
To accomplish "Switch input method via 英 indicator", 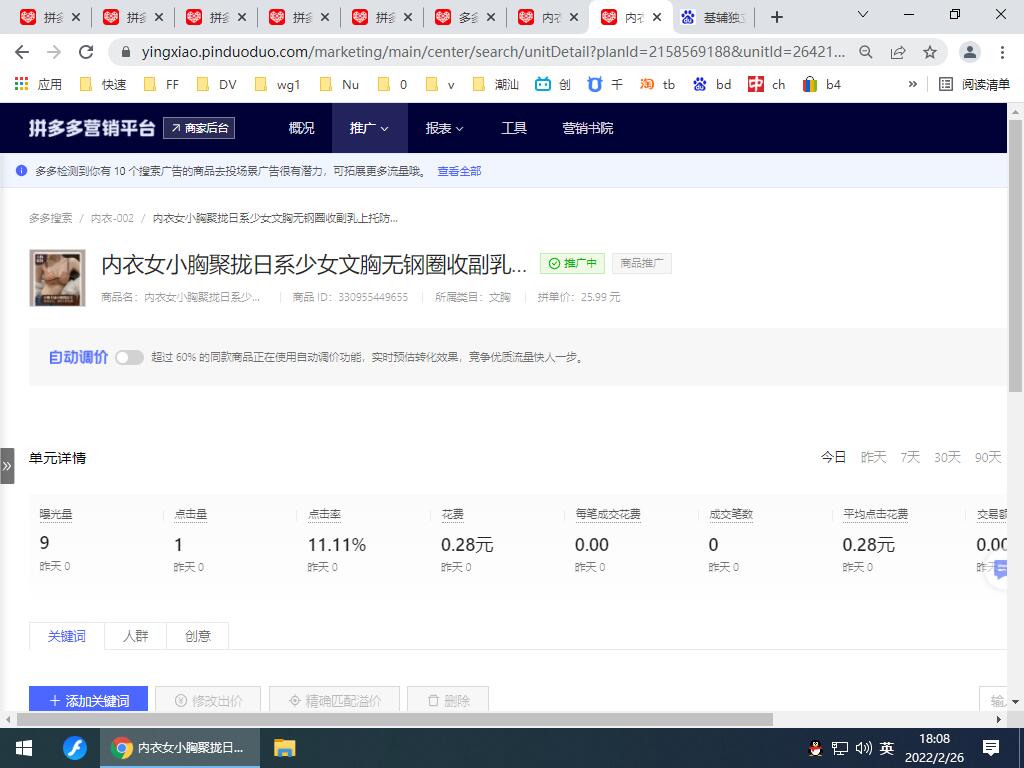I will coord(887,748).
